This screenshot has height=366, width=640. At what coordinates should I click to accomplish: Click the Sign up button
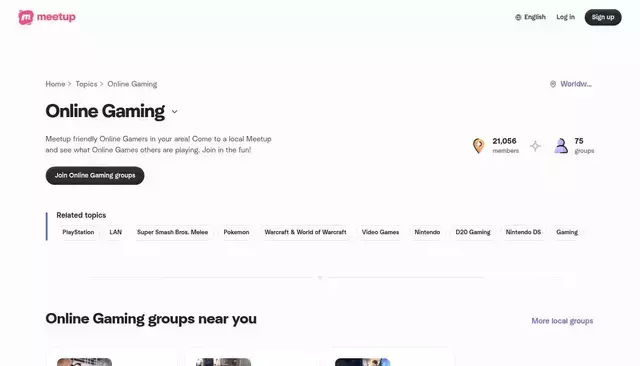coord(603,17)
